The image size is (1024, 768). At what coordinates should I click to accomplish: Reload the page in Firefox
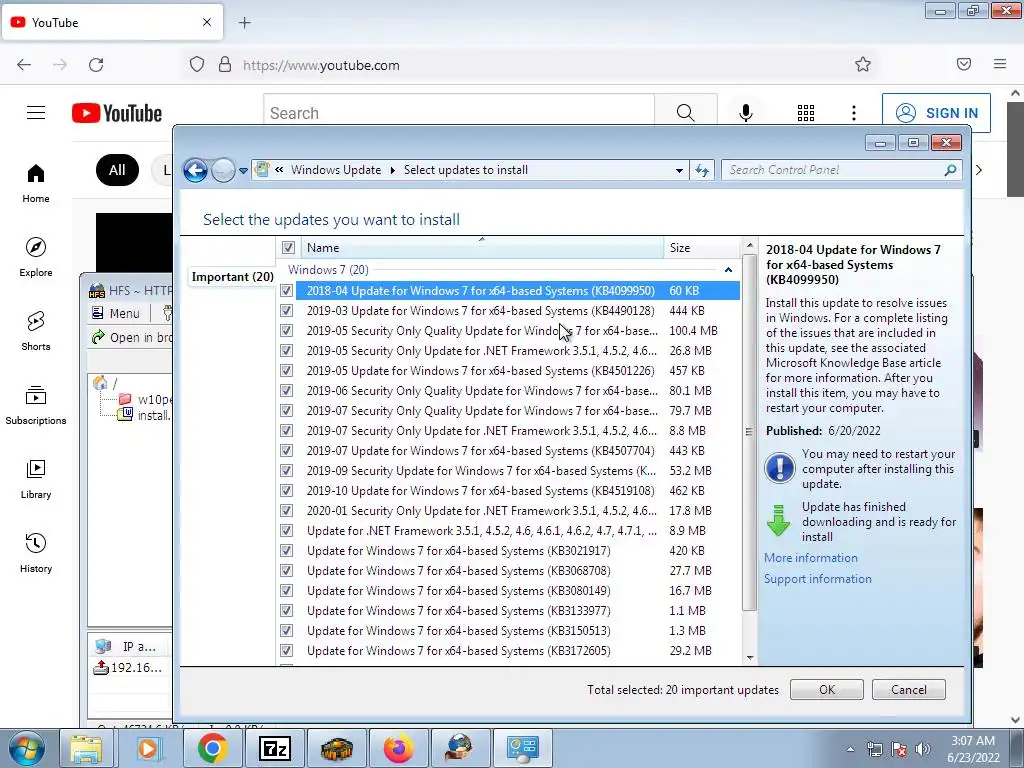(x=96, y=65)
